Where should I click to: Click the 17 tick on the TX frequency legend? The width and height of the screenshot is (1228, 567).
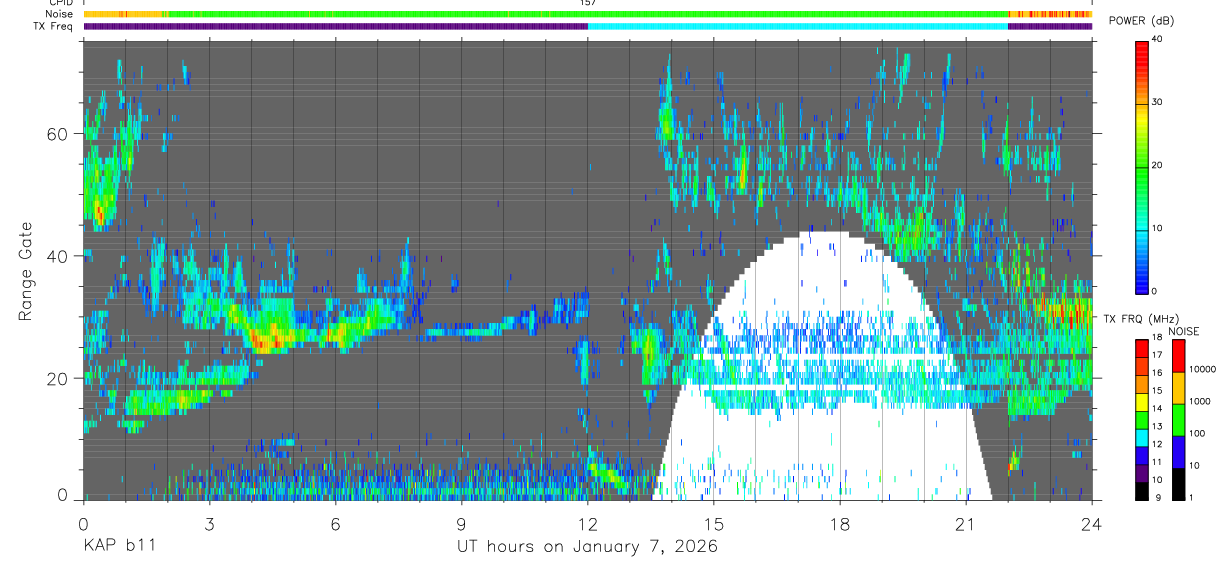(1159, 354)
